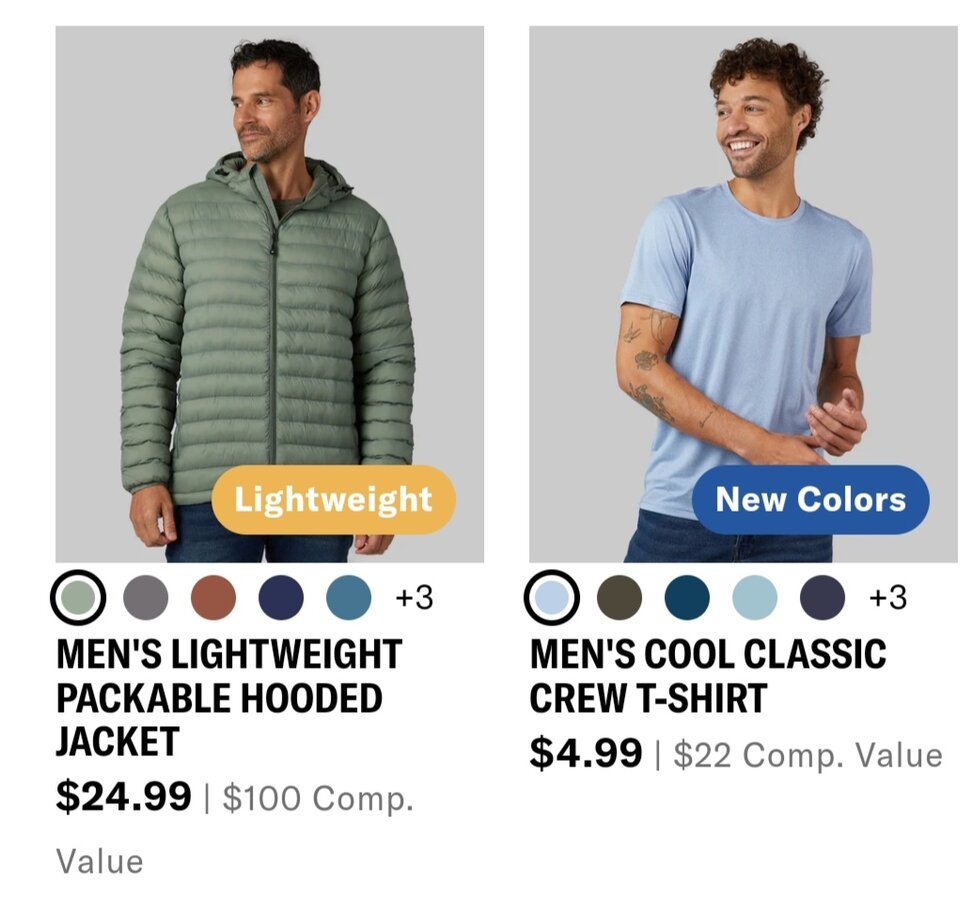
Task: View blue crew T-shirt product image
Action: [x=743, y=294]
